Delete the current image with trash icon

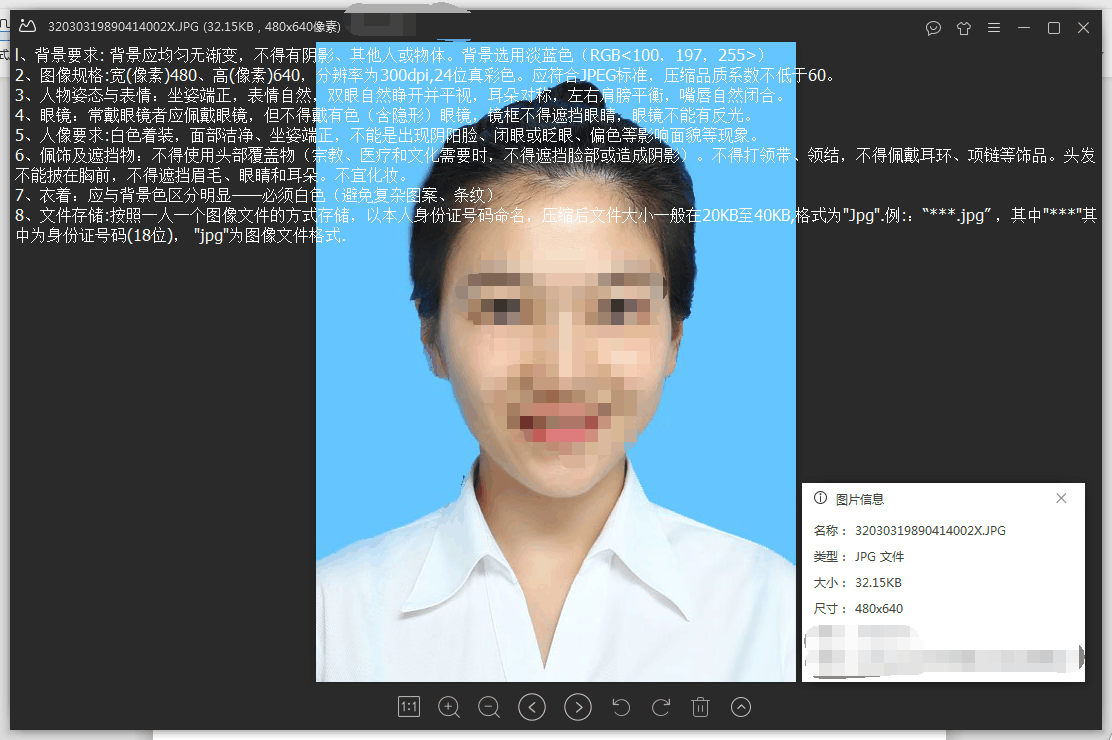(x=700, y=707)
